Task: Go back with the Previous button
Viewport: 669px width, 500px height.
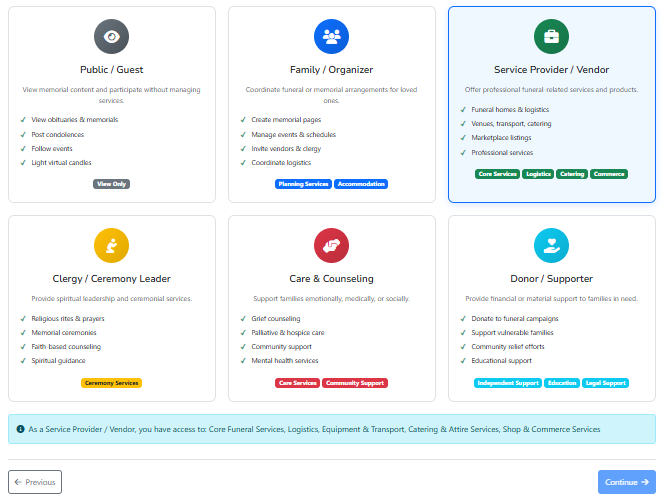Action: 35,482
